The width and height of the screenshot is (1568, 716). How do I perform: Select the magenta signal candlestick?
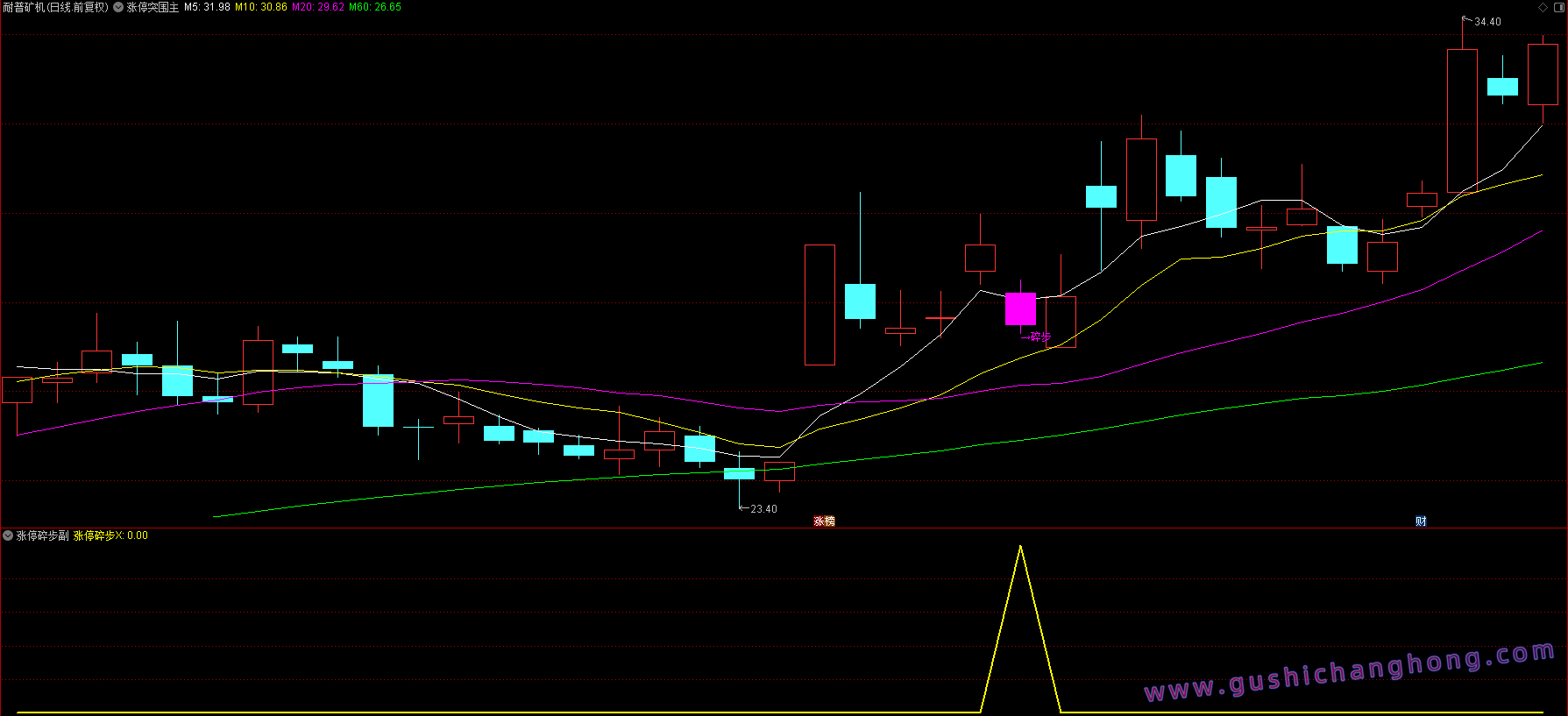coord(1020,308)
